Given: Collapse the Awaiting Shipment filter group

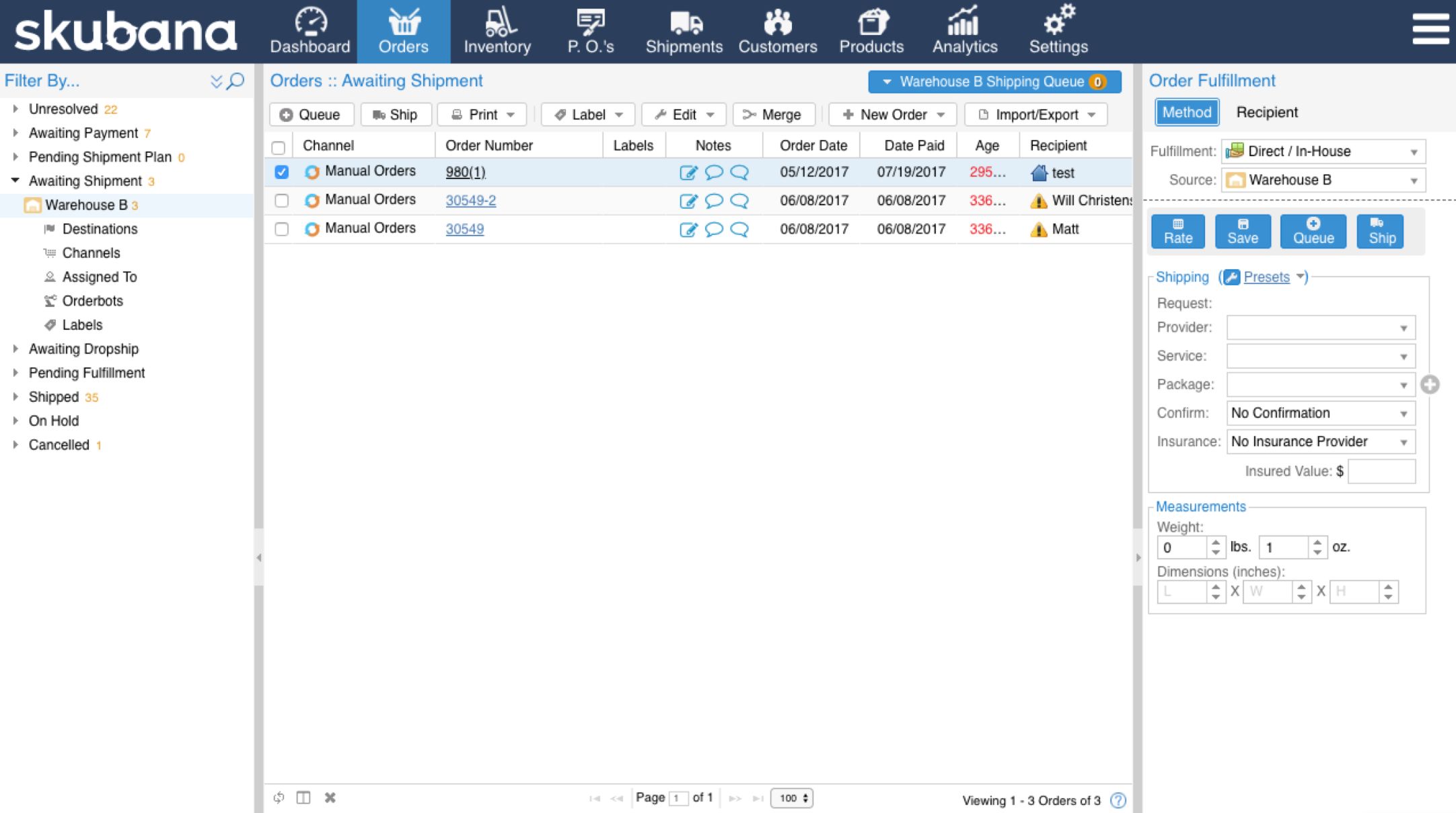Looking at the screenshot, I should pyautogui.click(x=15, y=180).
